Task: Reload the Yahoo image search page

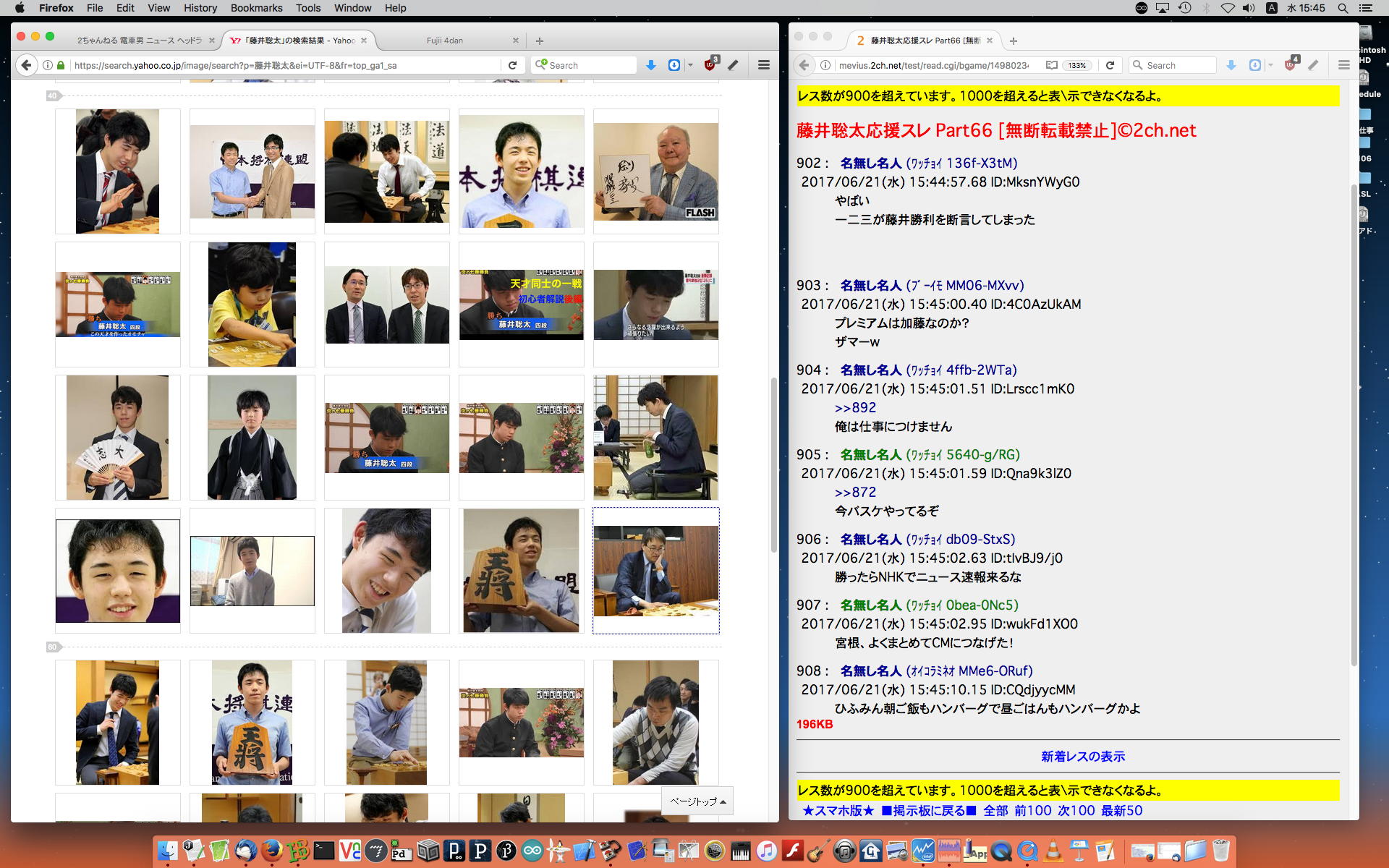Action: [x=512, y=65]
